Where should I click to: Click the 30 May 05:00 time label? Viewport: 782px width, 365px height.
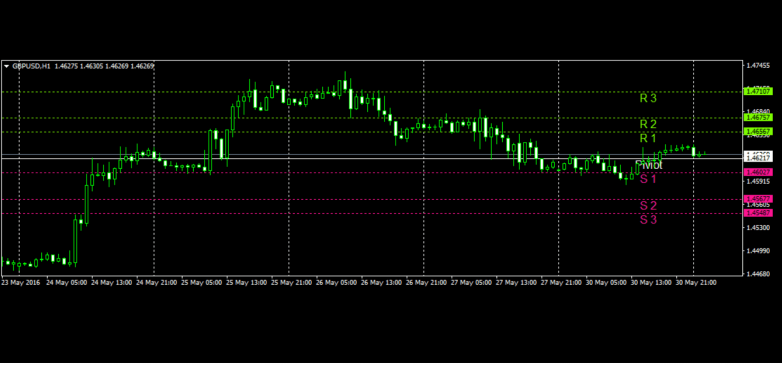(606, 283)
